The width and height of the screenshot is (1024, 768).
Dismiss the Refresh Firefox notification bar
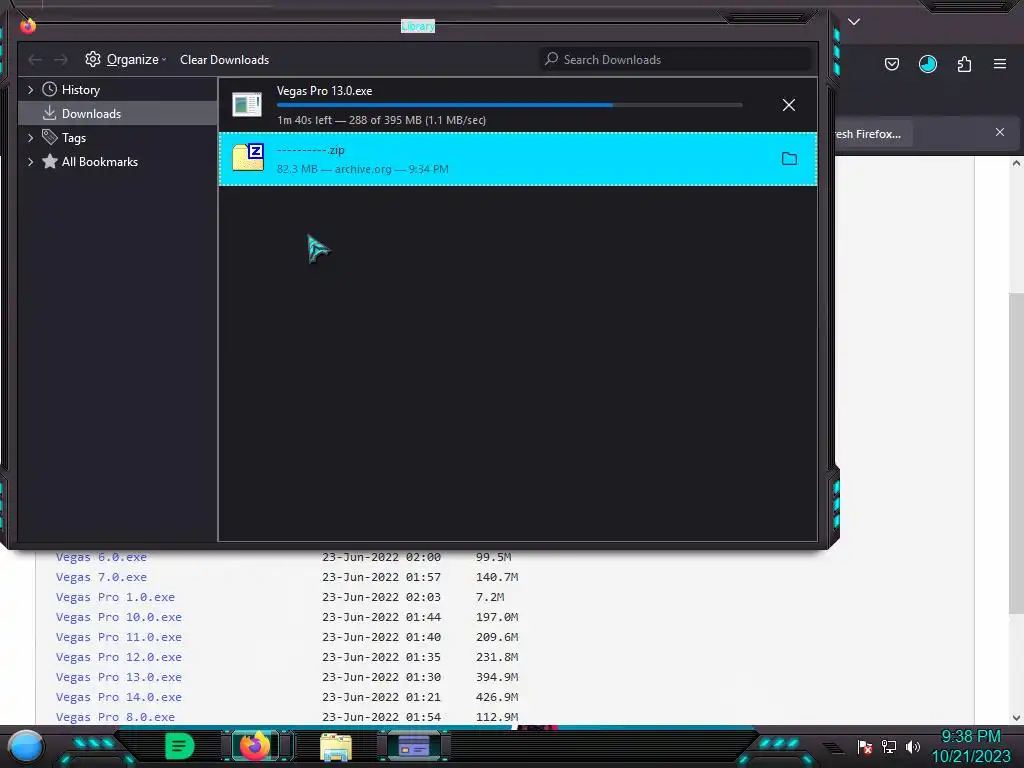click(x=1000, y=132)
